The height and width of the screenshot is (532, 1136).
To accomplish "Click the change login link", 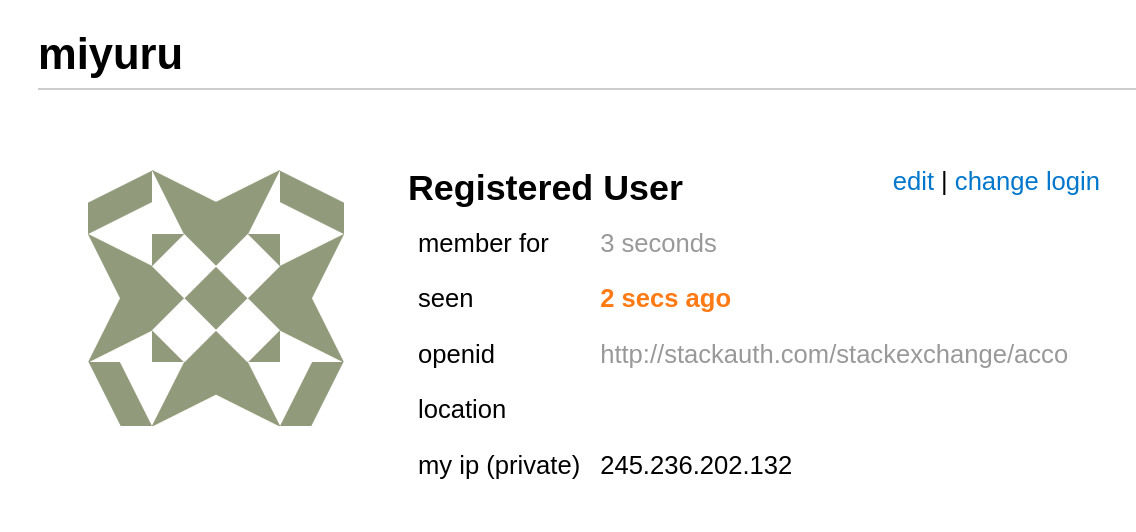I will pyautogui.click(x=1027, y=181).
